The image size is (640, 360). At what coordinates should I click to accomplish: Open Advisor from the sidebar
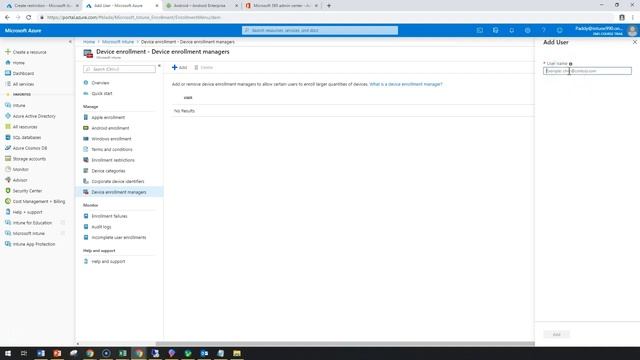point(20,180)
